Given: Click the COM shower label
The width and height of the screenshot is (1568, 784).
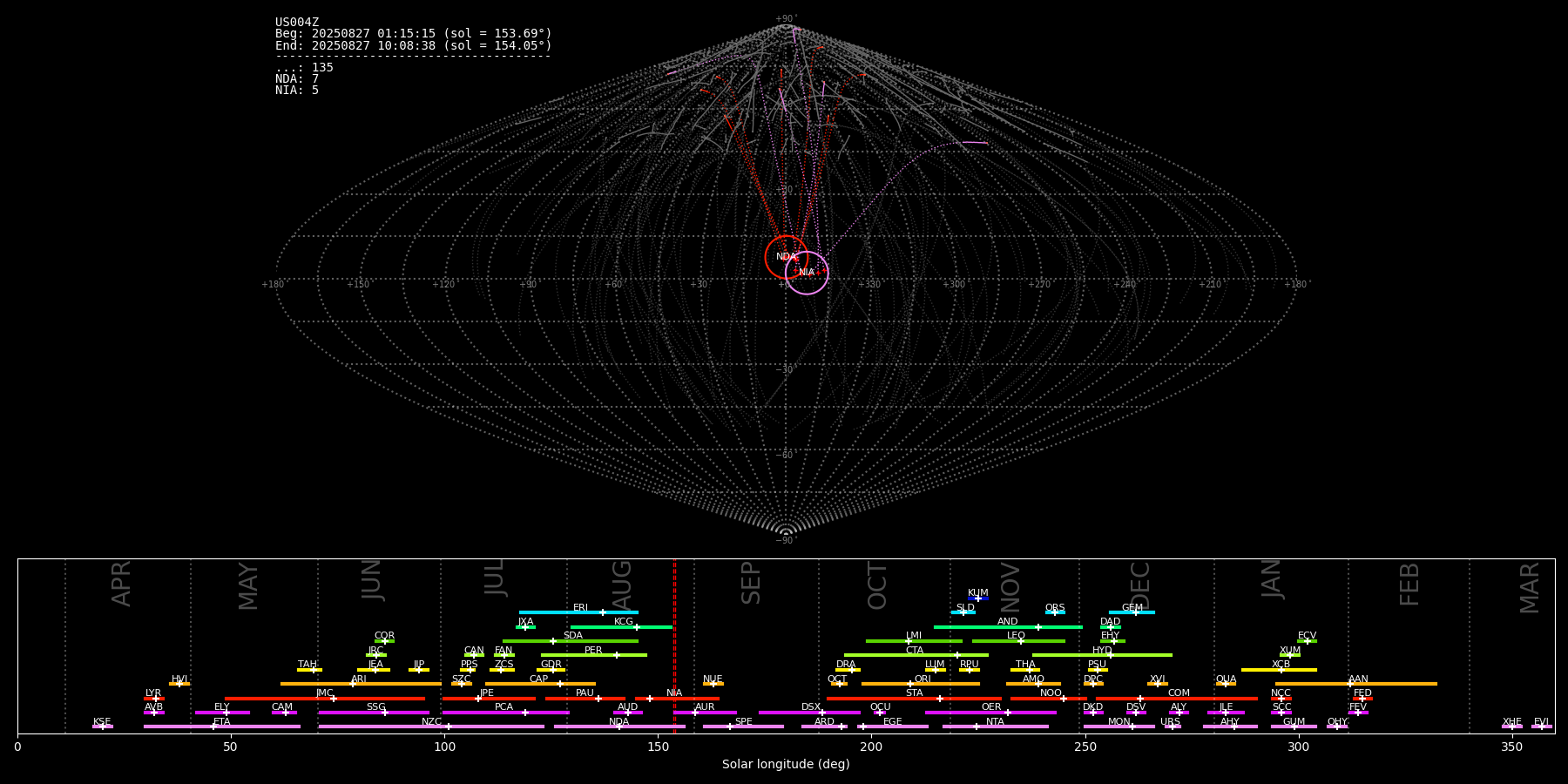Looking at the screenshot, I should (1179, 693).
